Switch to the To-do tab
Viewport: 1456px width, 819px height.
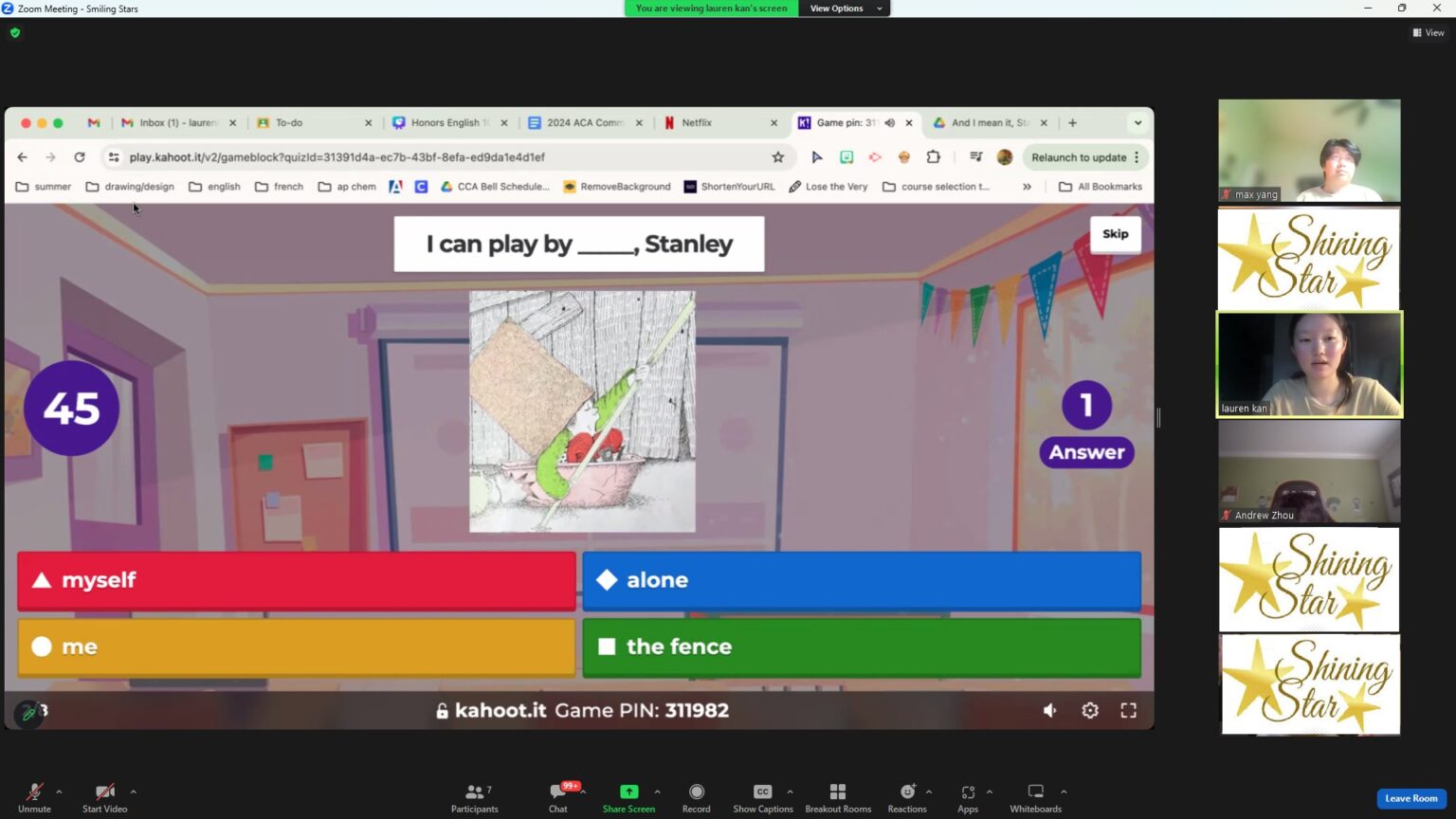313,123
